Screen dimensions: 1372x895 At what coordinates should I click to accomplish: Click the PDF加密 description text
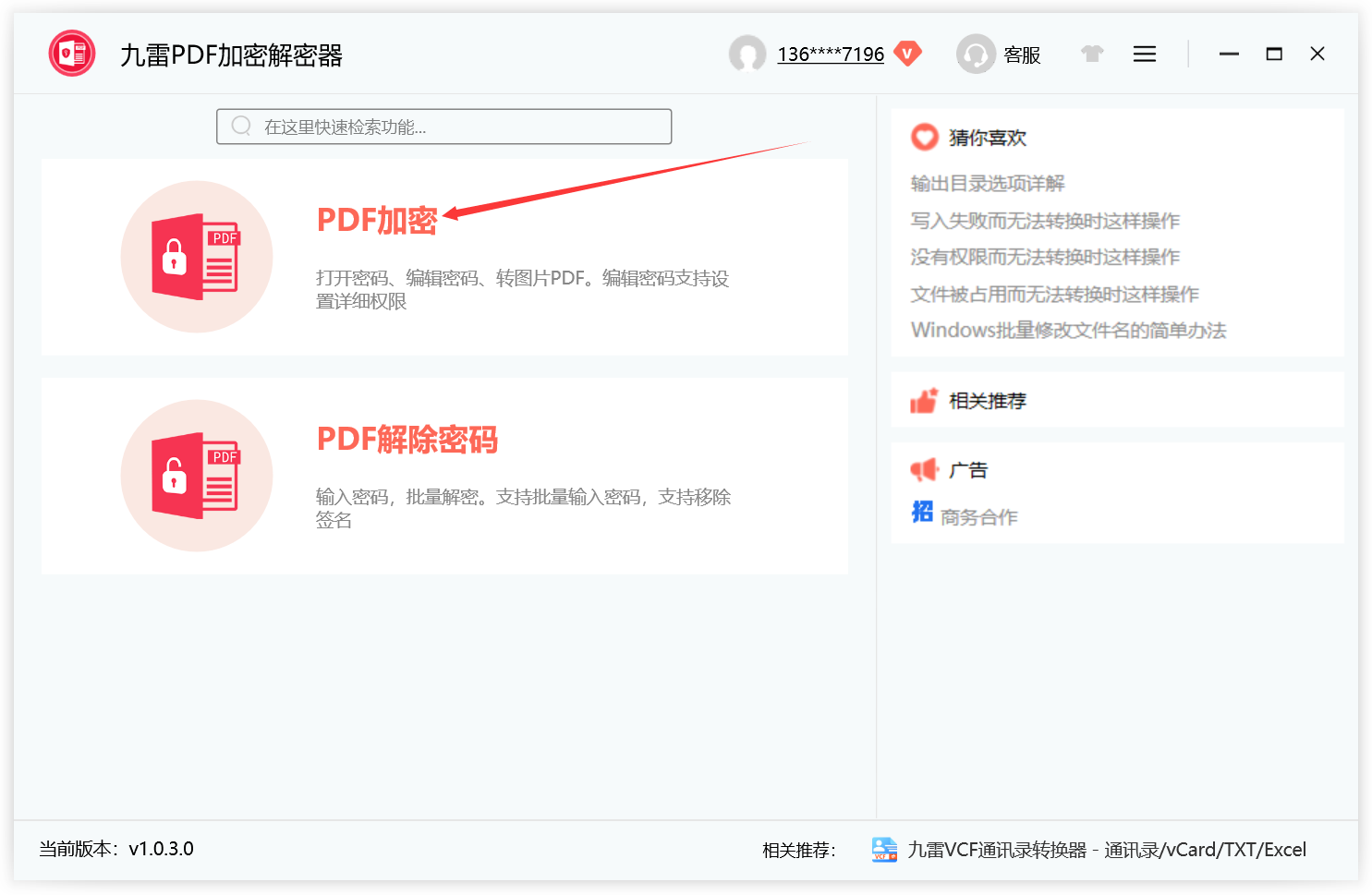coord(523,290)
